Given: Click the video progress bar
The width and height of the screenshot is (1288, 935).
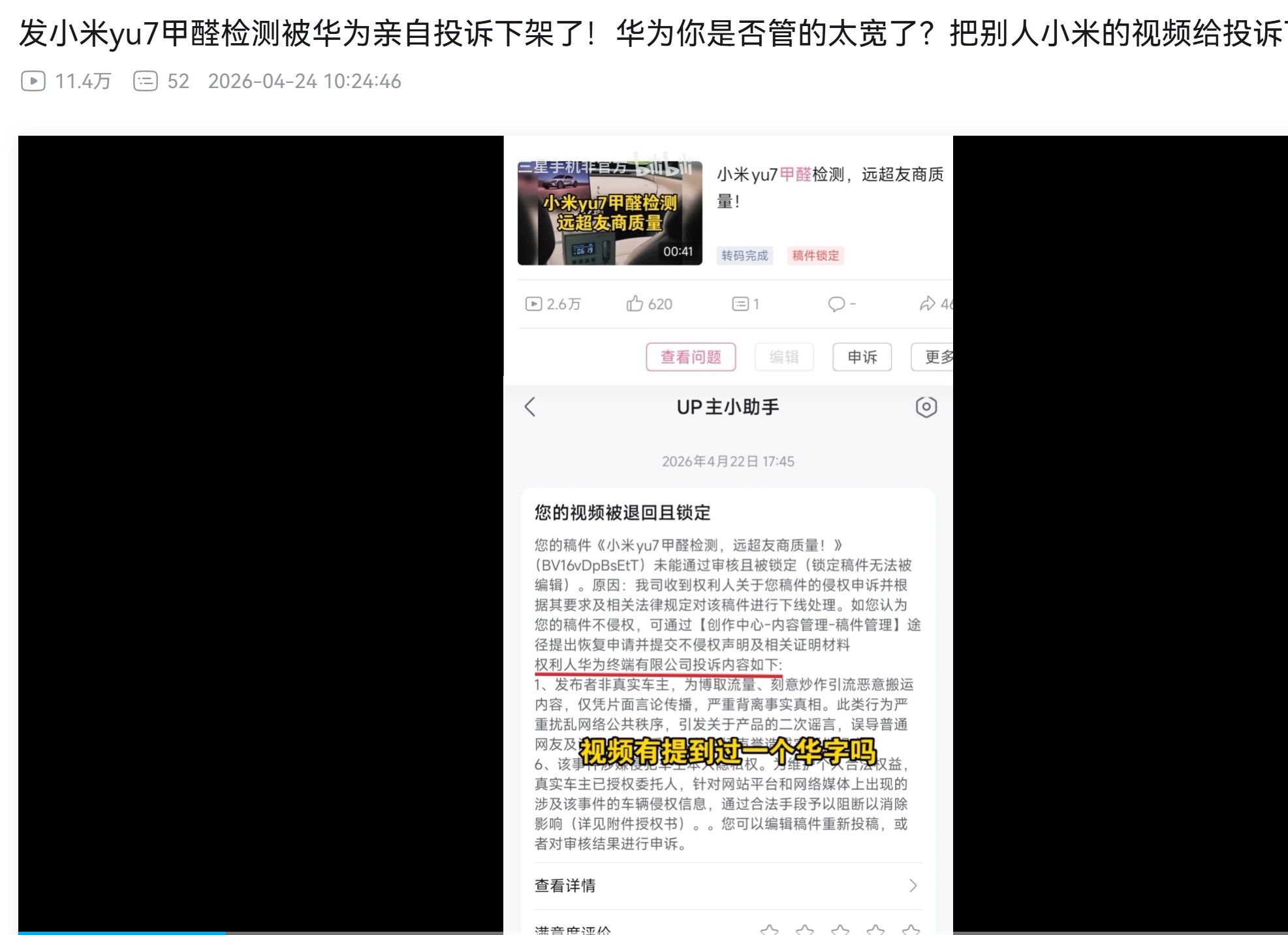Looking at the screenshot, I should click(653, 932).
